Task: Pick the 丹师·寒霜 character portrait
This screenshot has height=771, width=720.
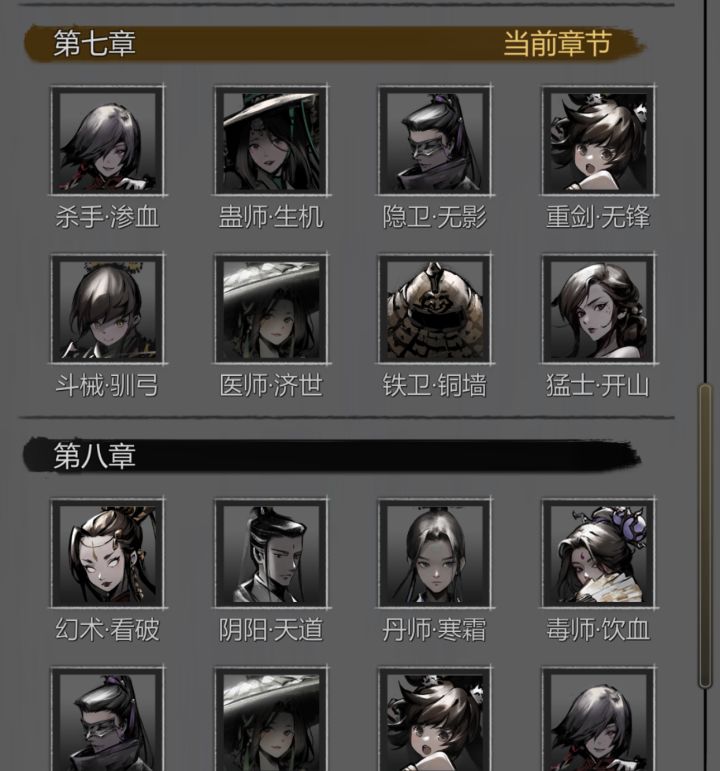Action: 435,553
